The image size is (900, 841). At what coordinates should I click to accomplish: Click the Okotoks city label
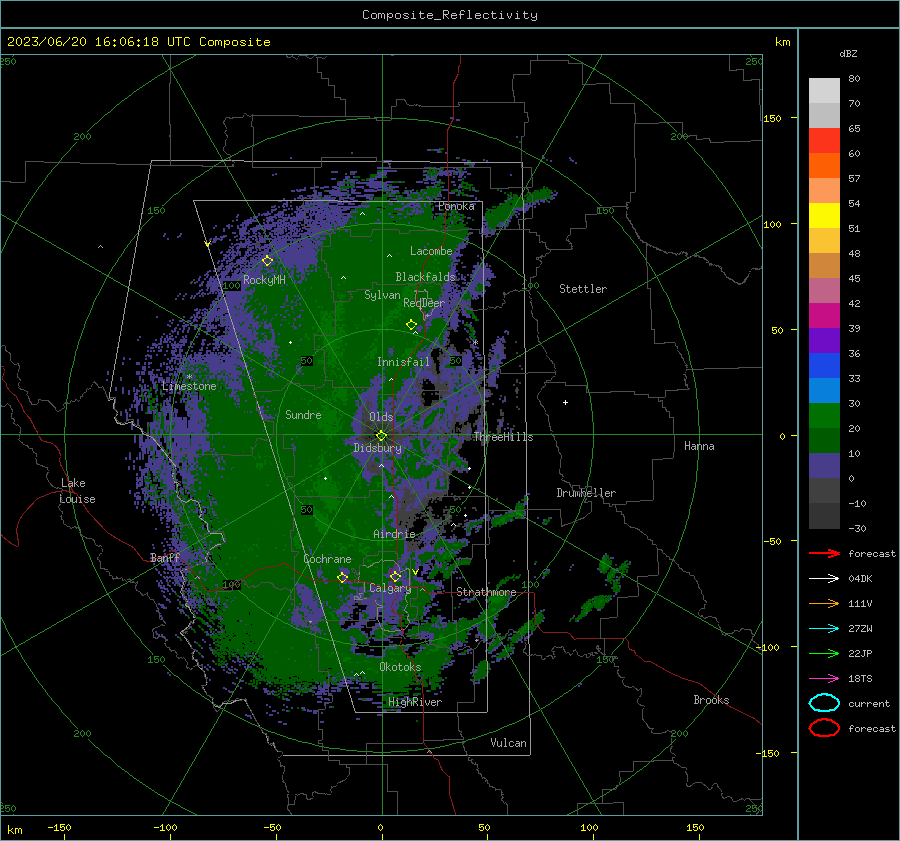tap(400, 667)
